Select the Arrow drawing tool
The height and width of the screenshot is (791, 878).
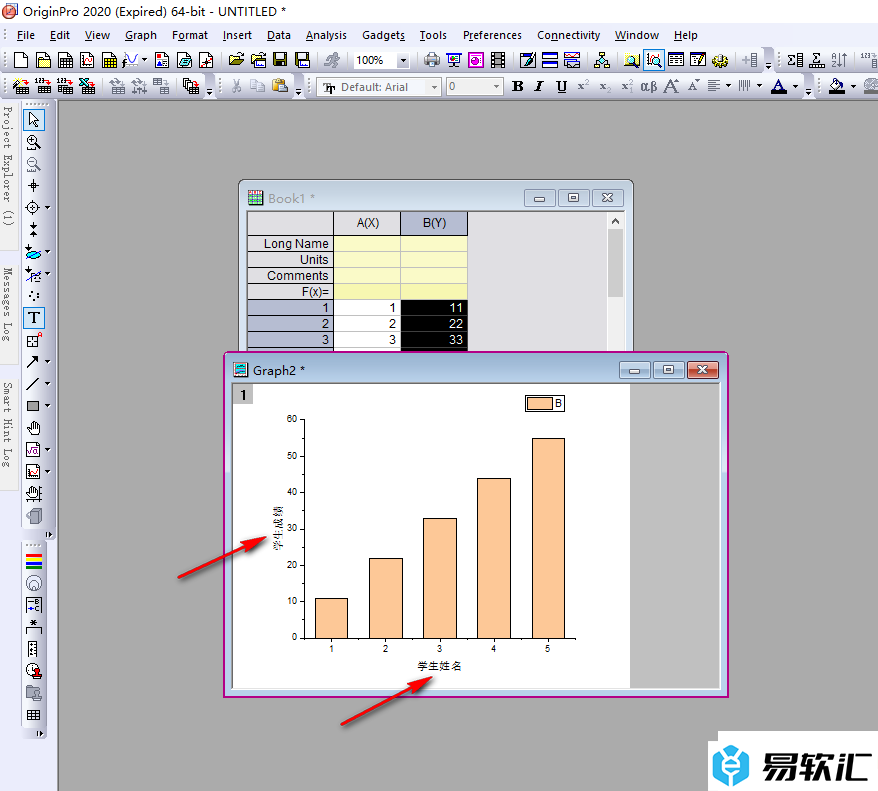coord(32,362)
